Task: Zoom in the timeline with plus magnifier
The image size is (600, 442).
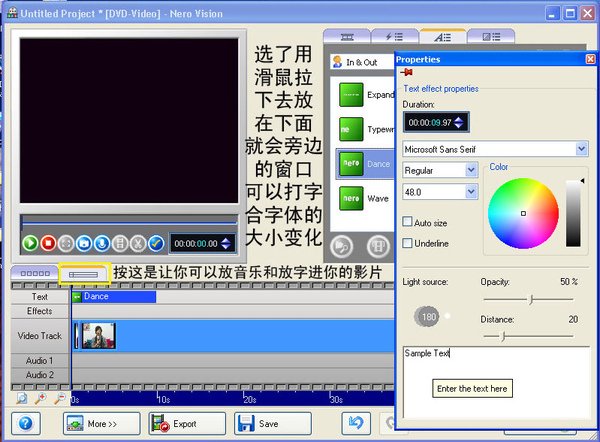Action: [x=40, y=398]
